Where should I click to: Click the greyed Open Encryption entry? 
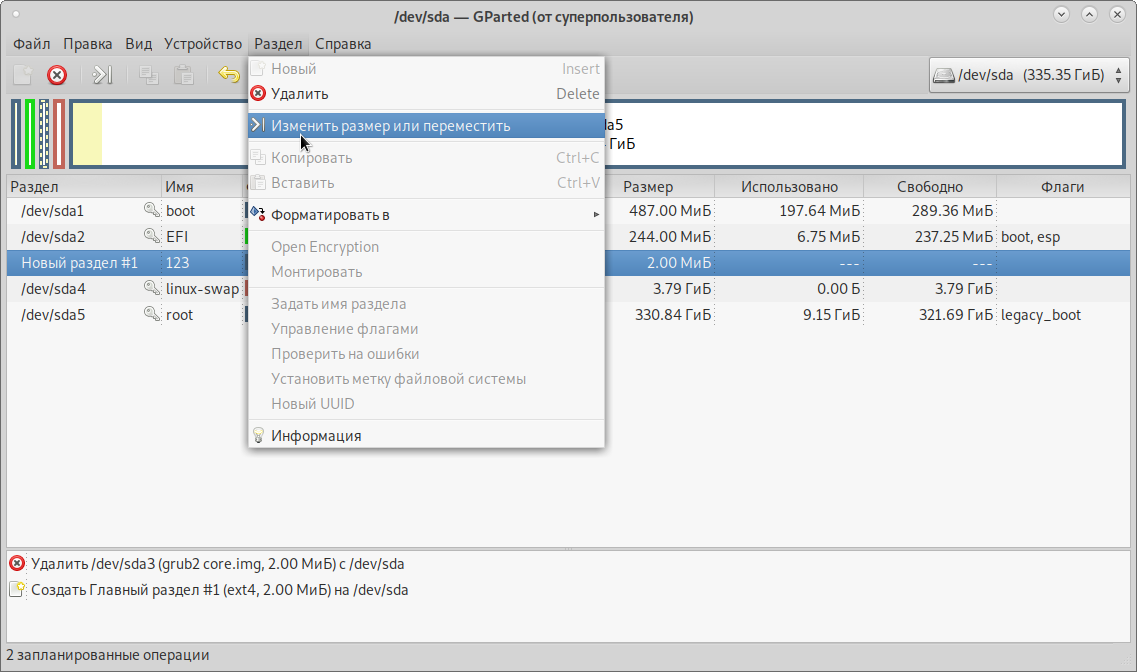click(x=426, y=246)
